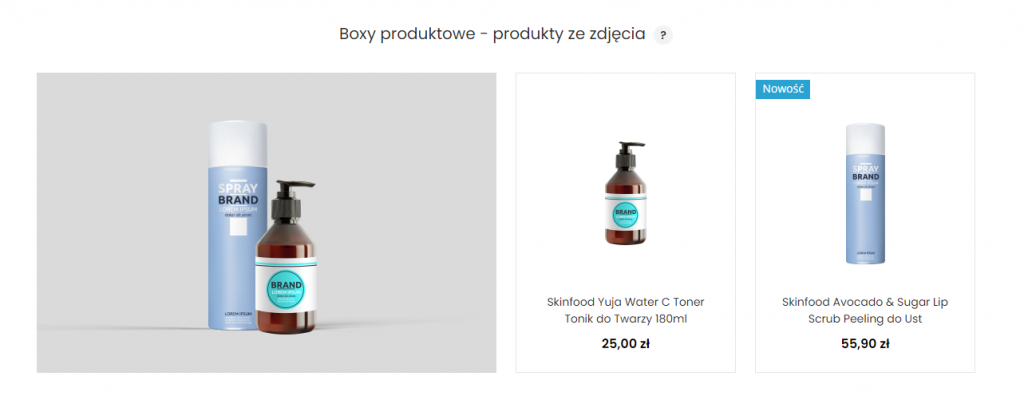Click the Nowość badge
The height and width of the screenshot is (404, 1024).
(782, 89)
